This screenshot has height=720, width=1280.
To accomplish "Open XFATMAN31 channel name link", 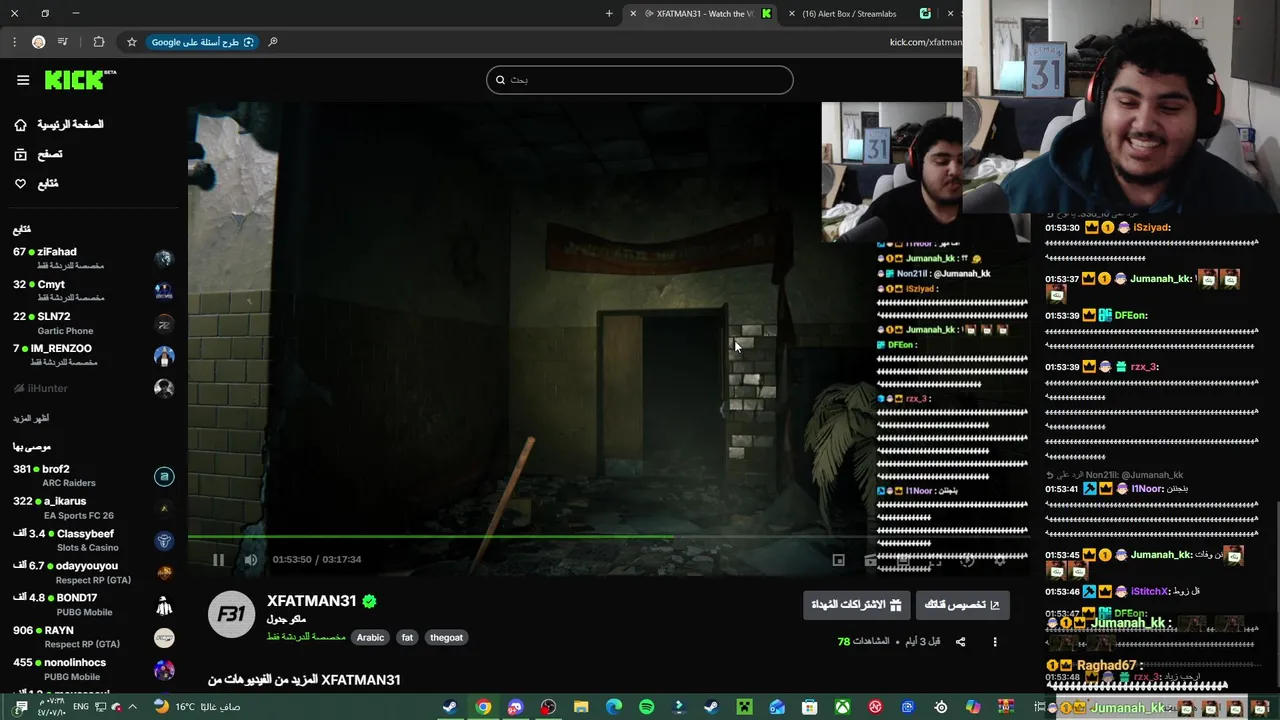I will click(x=312, y=601).
